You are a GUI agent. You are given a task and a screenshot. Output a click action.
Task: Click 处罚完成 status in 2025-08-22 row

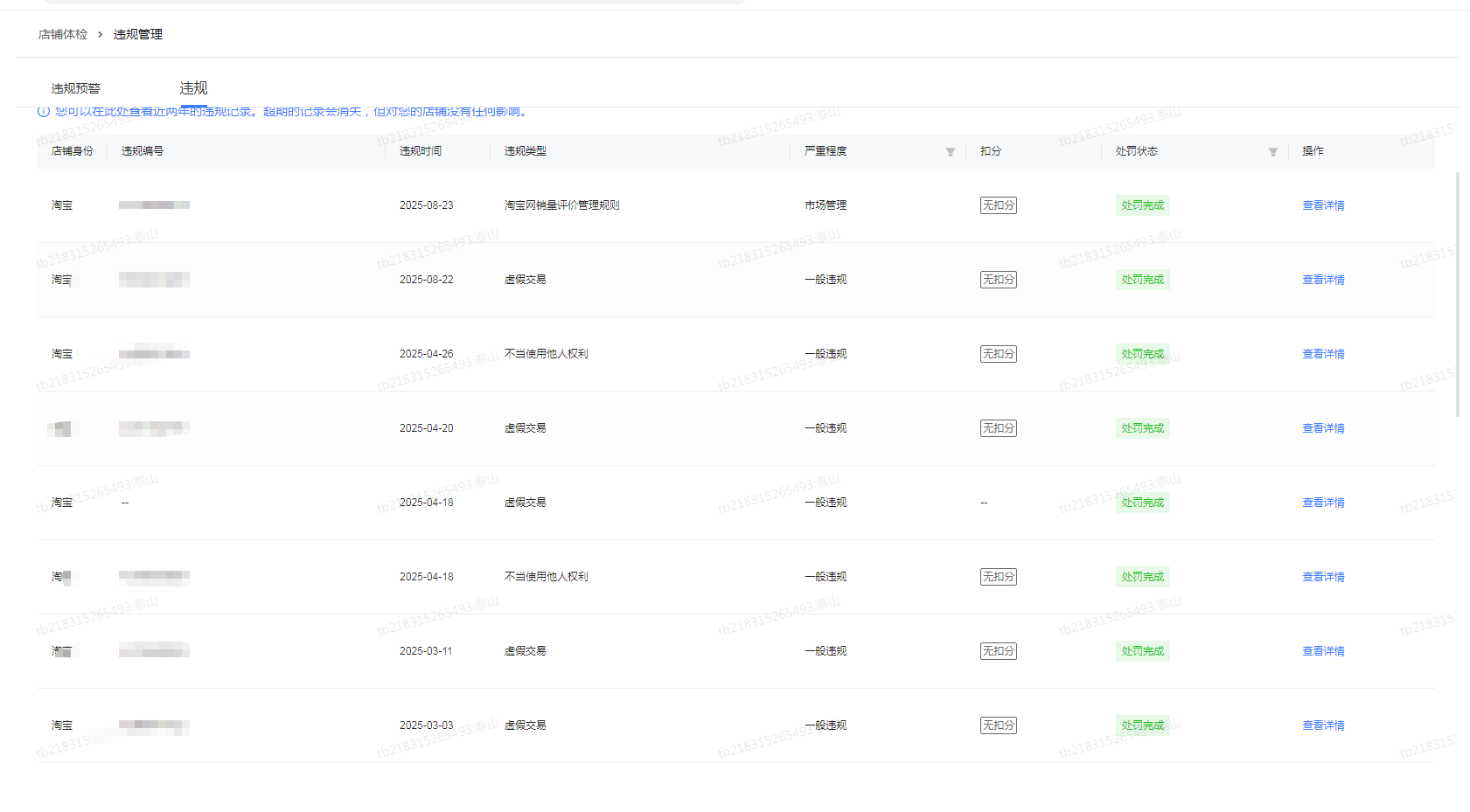[1143, 280]
